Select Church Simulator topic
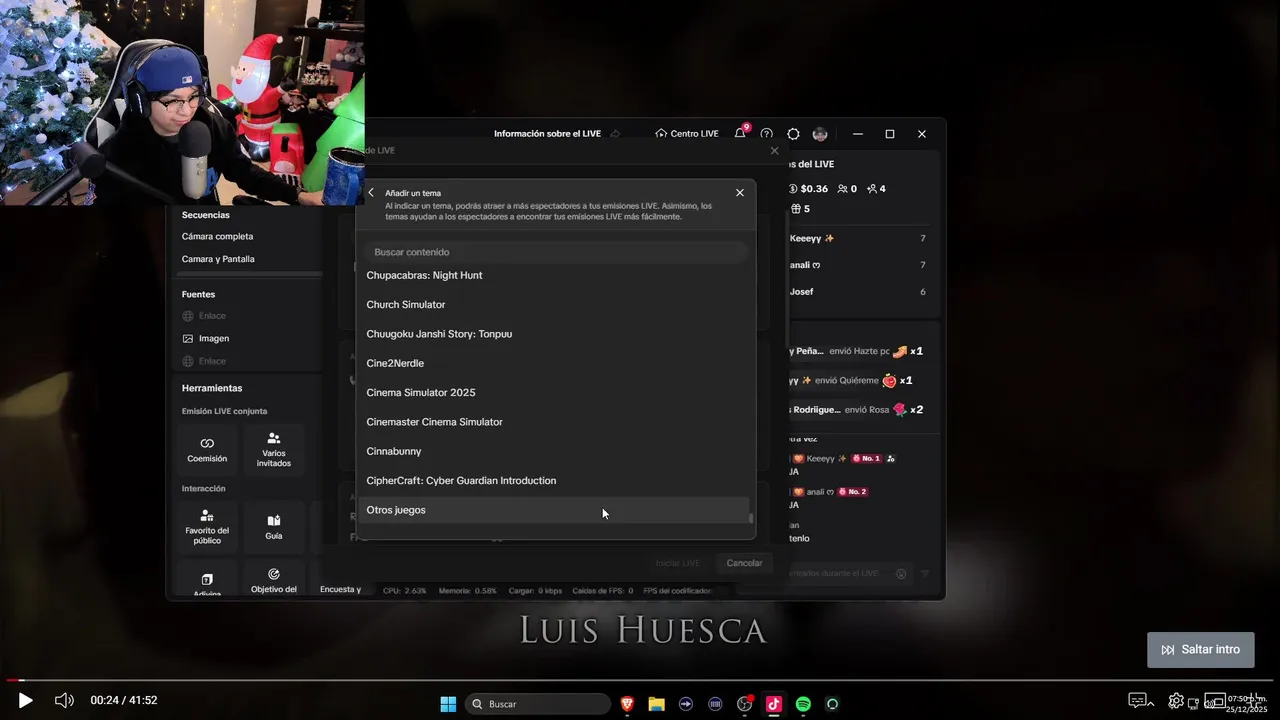 coord(555,304)
